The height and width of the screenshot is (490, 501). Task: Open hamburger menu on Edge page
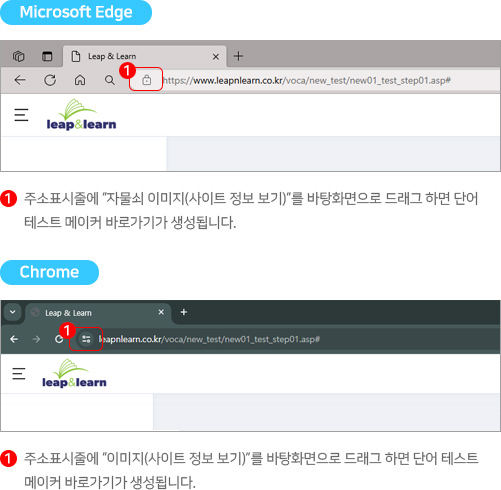tap(21, 115)
